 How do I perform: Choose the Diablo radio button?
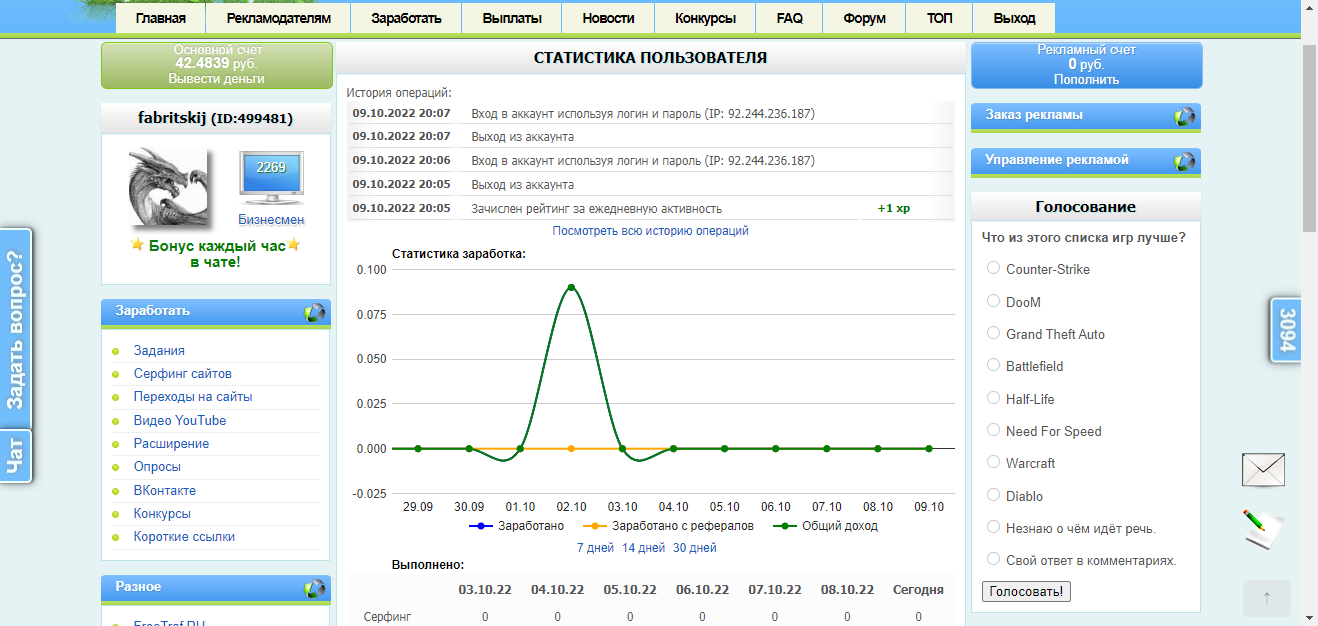coord(993,495)
